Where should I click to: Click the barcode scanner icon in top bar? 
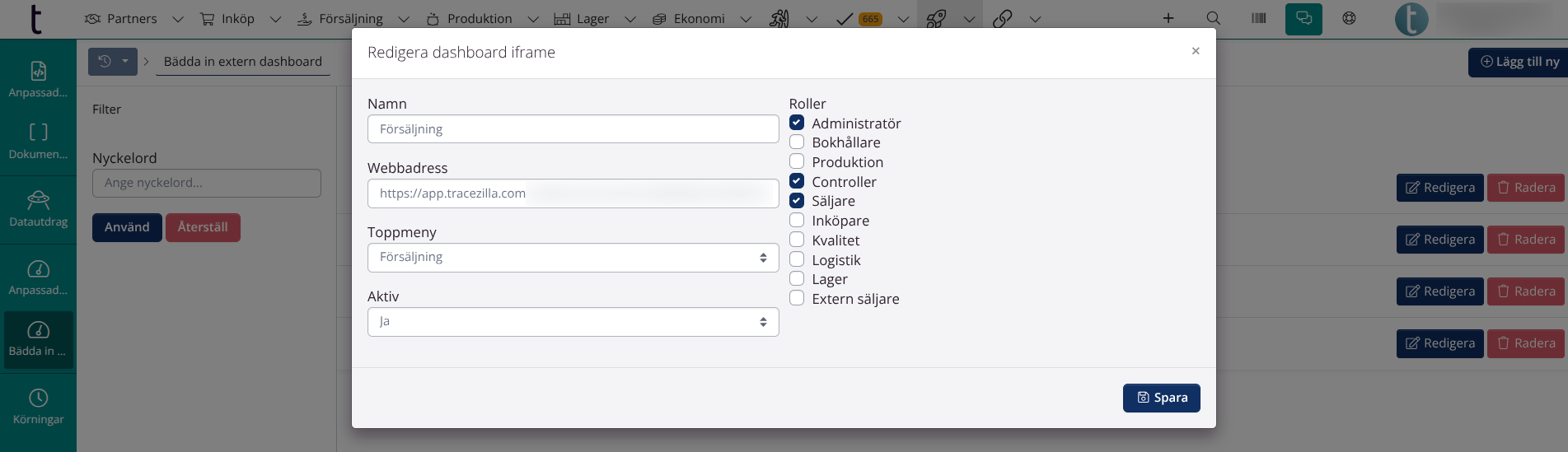coord(1258,18)
